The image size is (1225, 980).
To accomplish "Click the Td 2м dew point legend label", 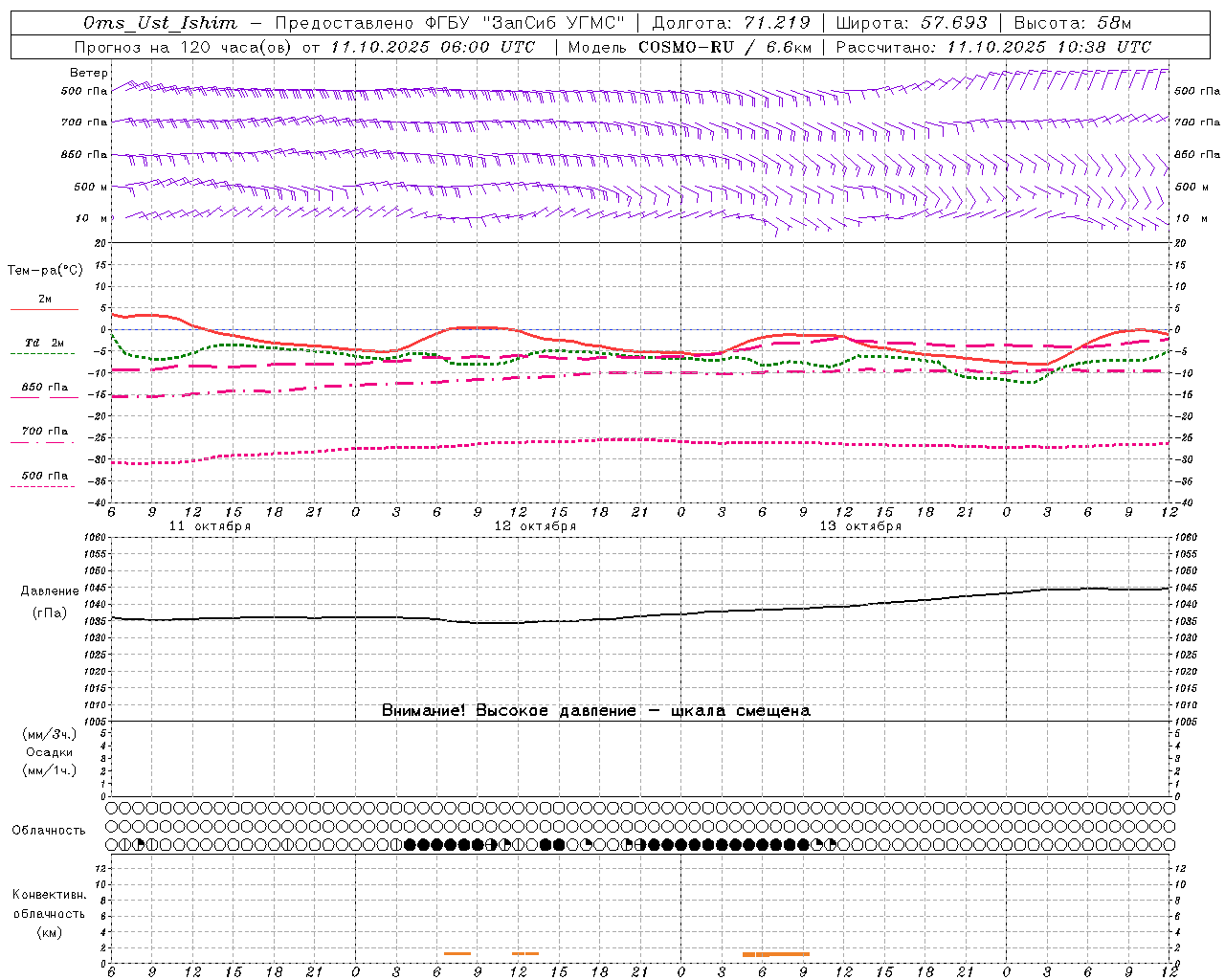I will (x=44, y=343).
